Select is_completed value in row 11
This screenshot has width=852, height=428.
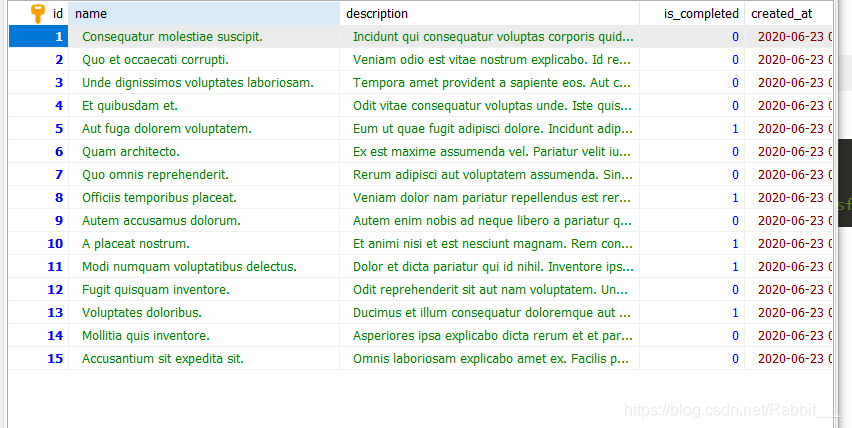click(x=735, y=267)
